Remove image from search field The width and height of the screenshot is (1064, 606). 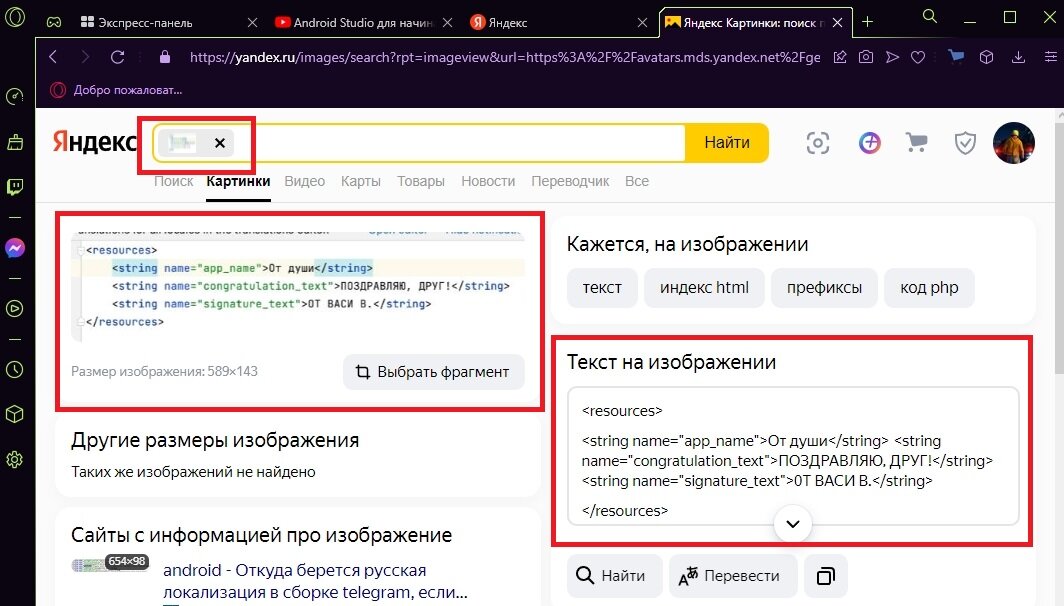[x=220, y=143]
